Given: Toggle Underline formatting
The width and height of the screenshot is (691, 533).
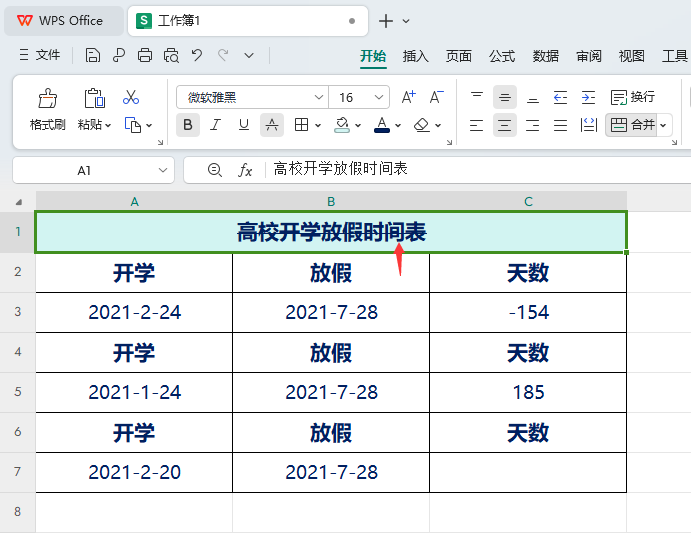Looking at the screenshot, I should [x=244, y=125].
